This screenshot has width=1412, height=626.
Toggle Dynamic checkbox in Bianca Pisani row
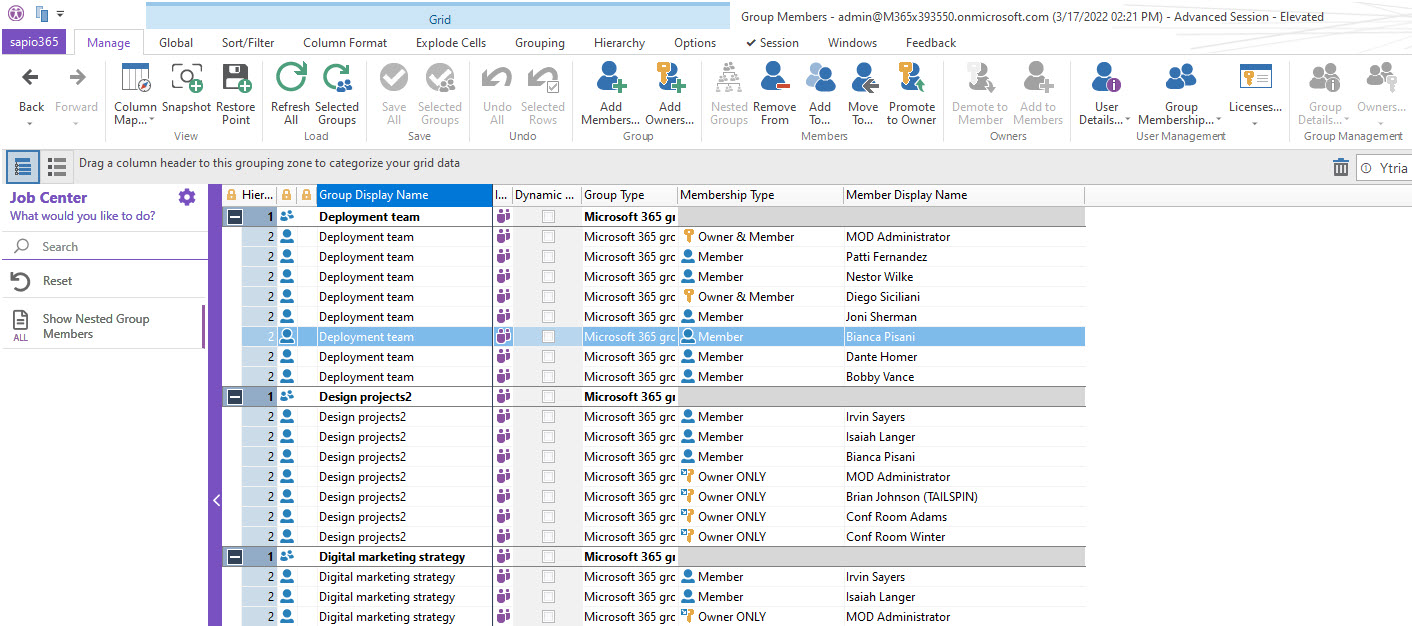(x=548, y=337)
